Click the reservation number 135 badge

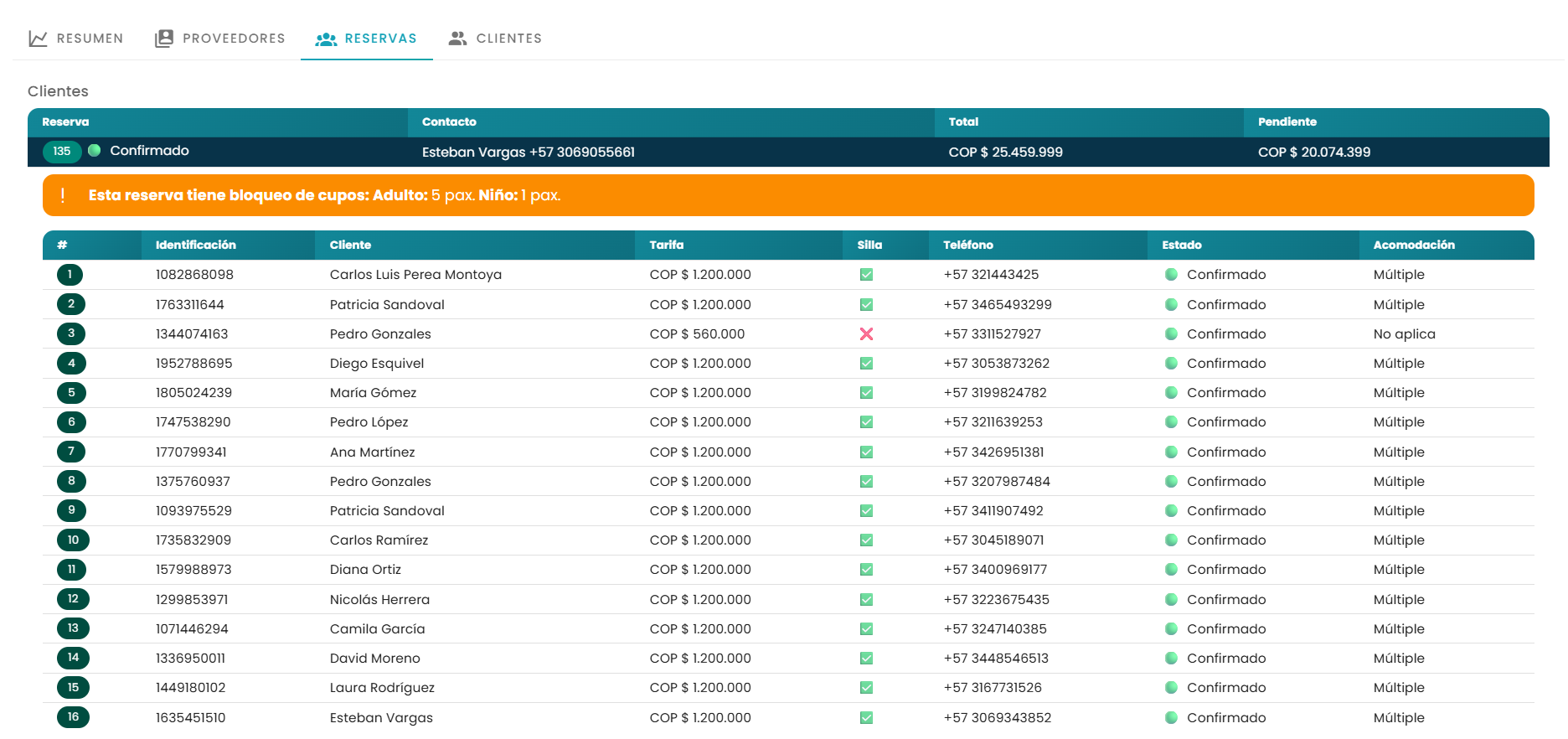(x=62, y=152)
